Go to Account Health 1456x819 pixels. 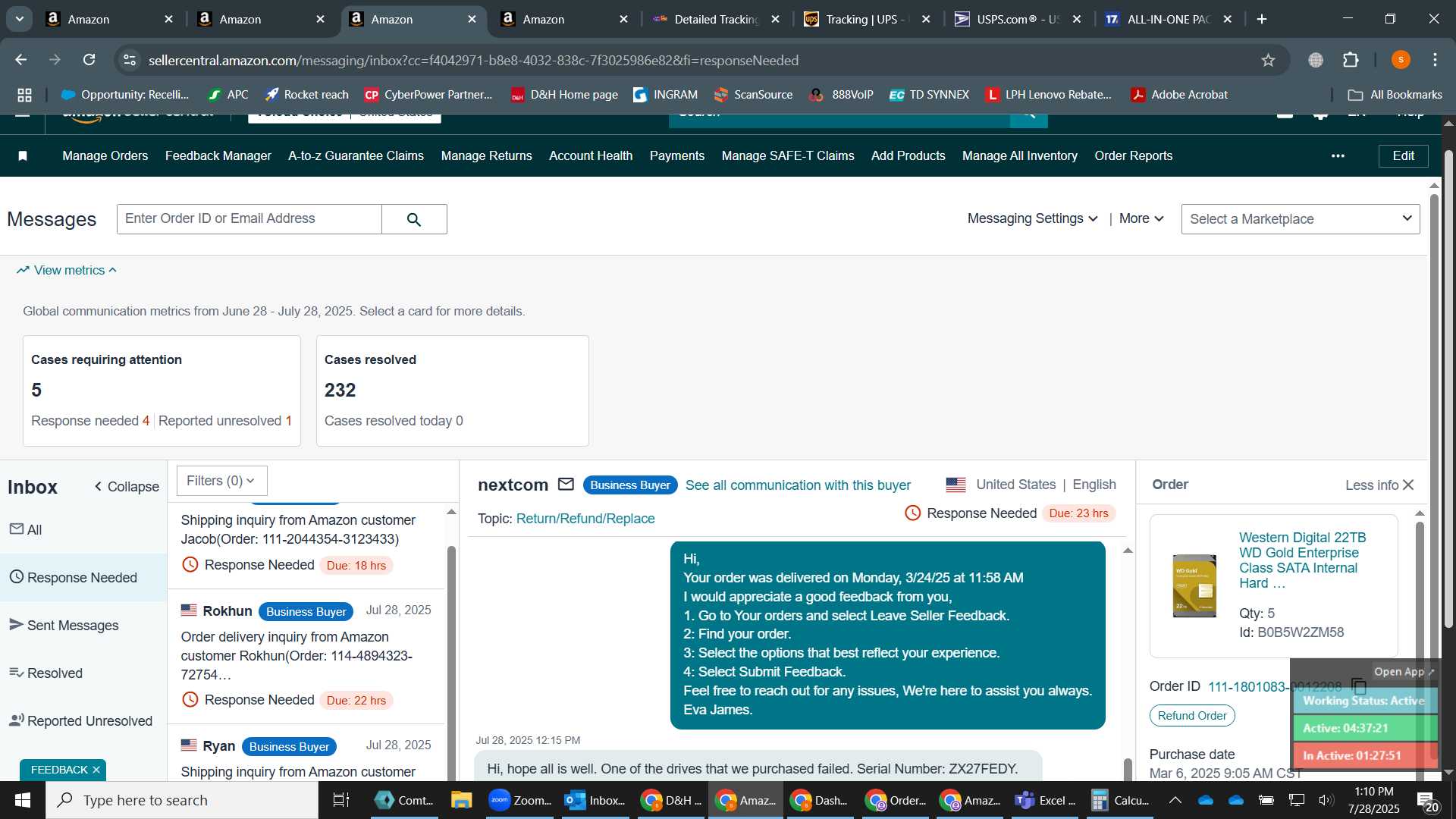[591, 155]
